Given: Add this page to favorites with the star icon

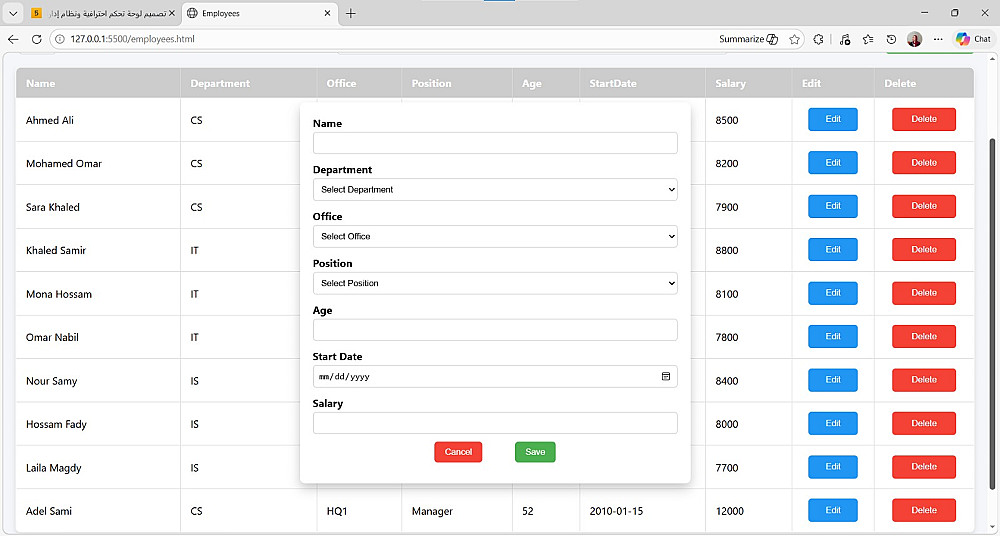Looking at the screenshot, I should click(x=794, y=39).
